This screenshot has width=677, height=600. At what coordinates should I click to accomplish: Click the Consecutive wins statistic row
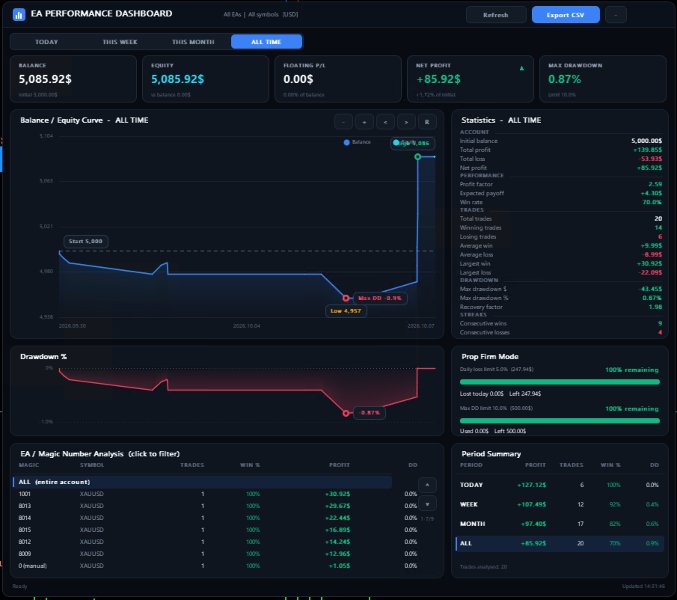click(560, 324)
